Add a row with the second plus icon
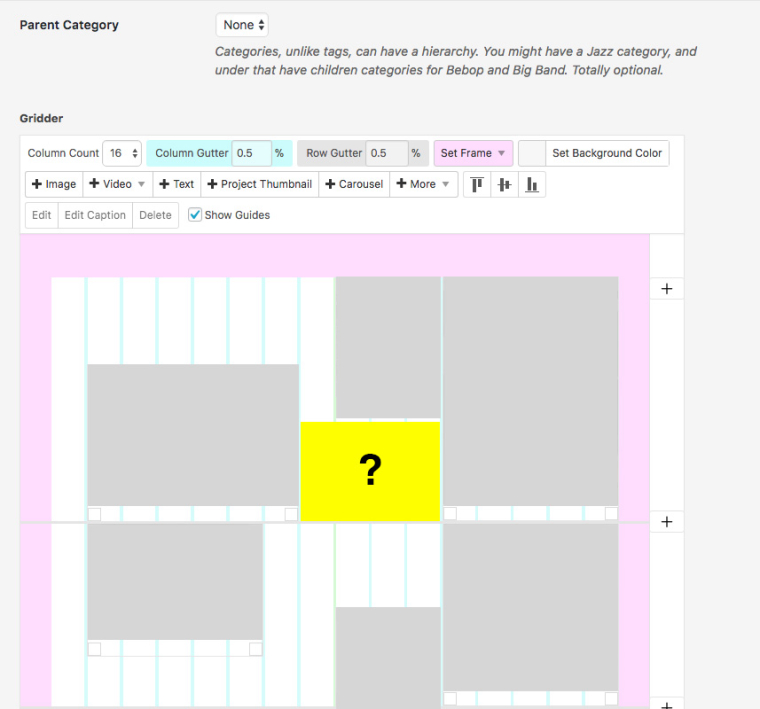760x709 pixels. coord(667,522)
